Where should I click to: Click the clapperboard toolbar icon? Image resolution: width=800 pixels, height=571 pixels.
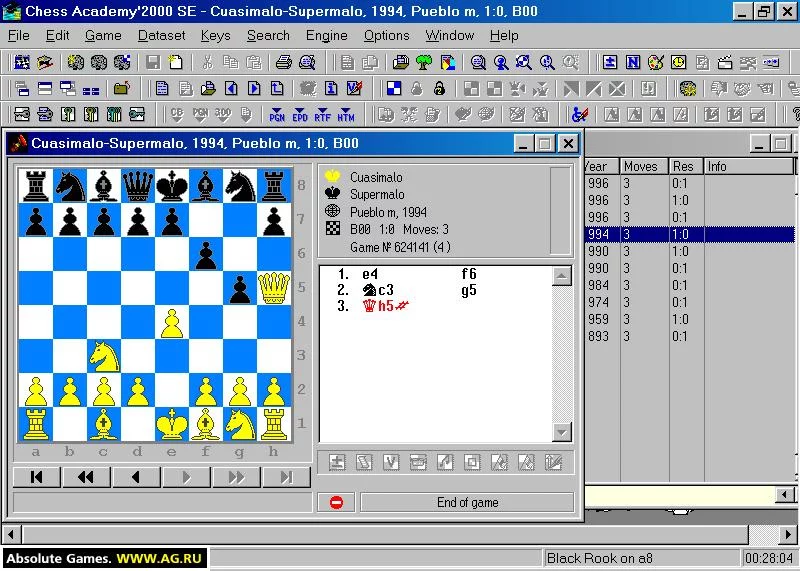tap(724, 62)
